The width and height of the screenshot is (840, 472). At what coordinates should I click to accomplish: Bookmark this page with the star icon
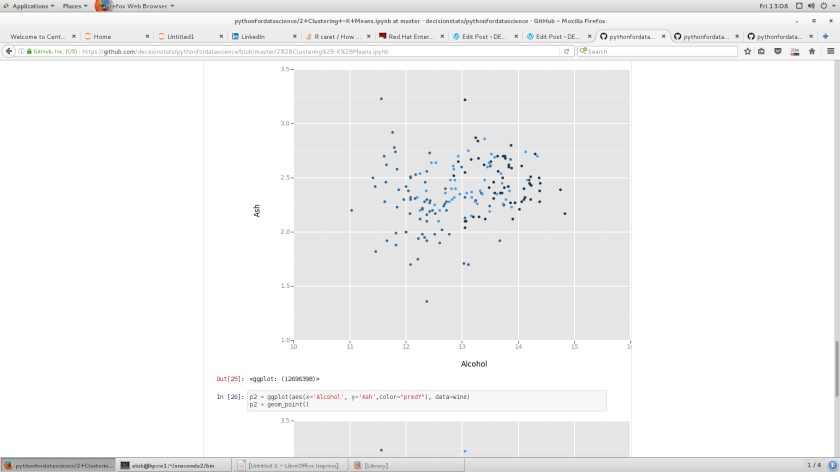tap(747, 51)
